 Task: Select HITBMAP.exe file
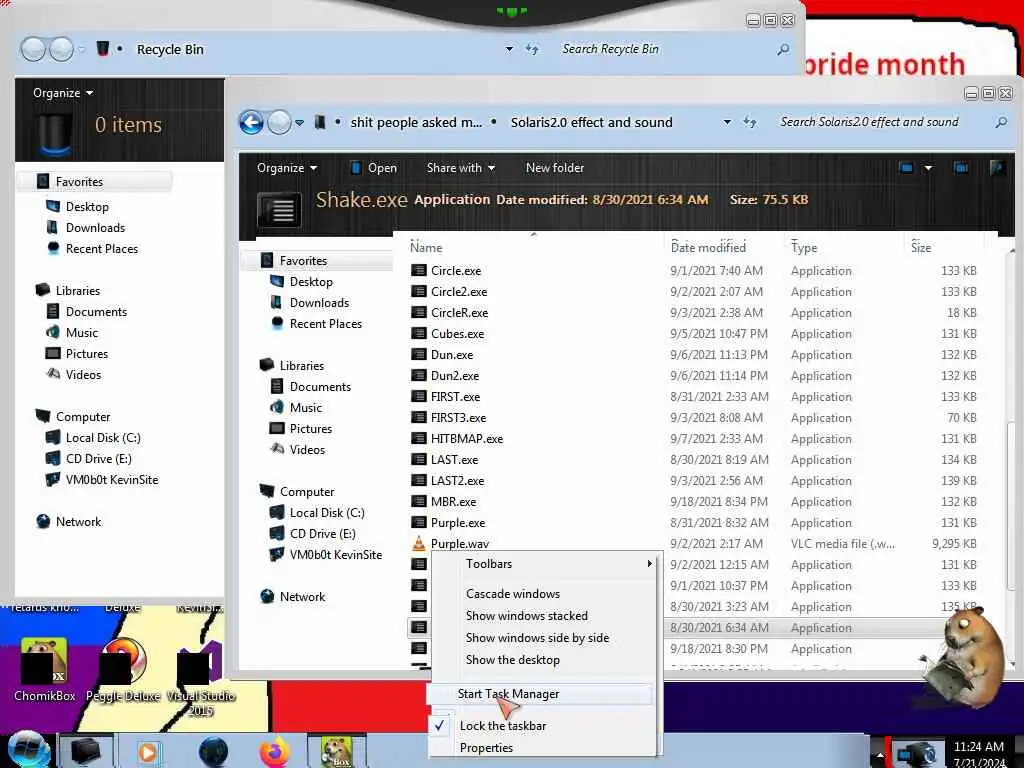click(x=467, y=439)
